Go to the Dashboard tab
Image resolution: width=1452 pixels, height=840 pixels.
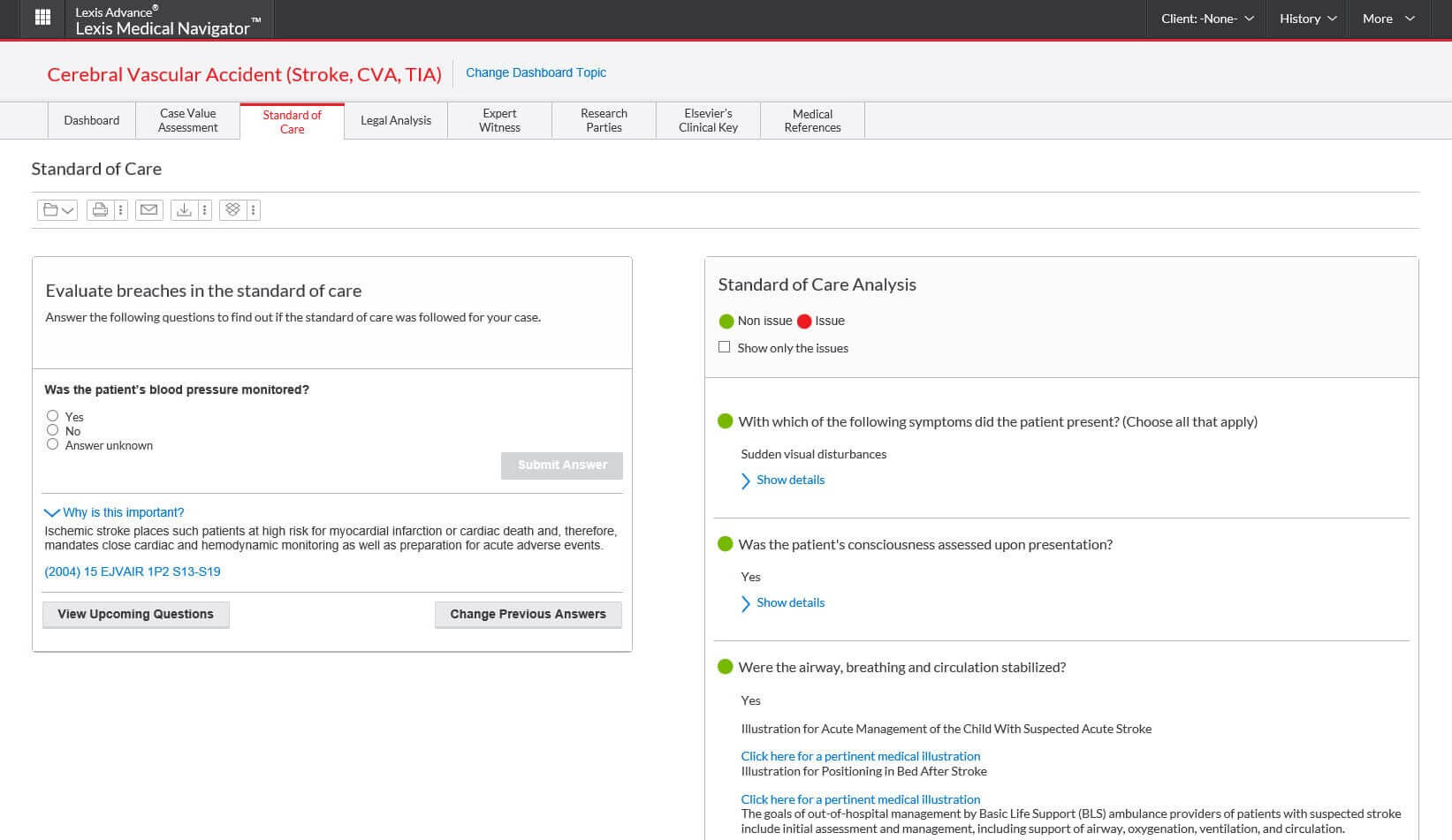(92, 120)
